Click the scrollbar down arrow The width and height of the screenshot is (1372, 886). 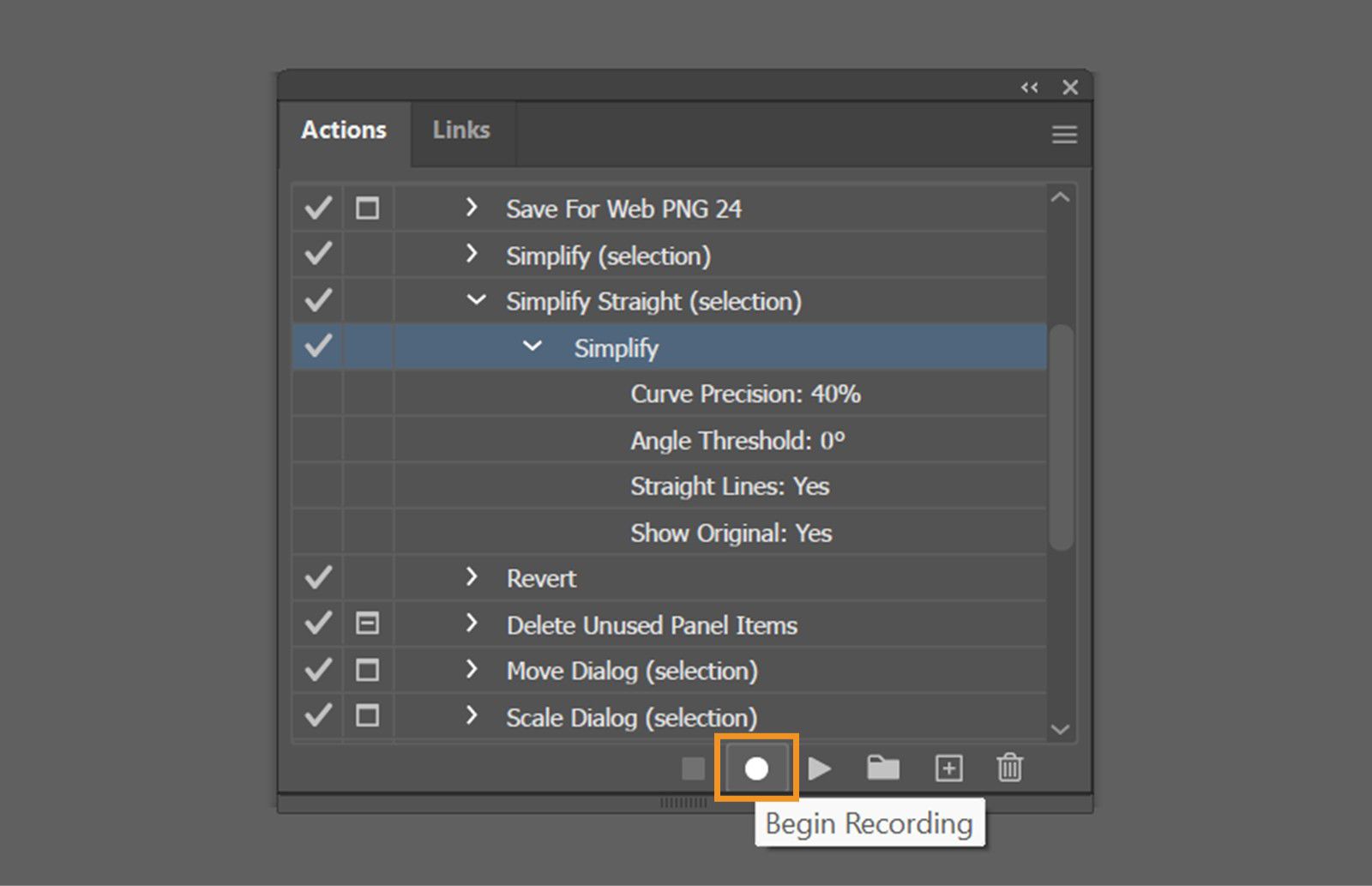(x=1060, y=728)
